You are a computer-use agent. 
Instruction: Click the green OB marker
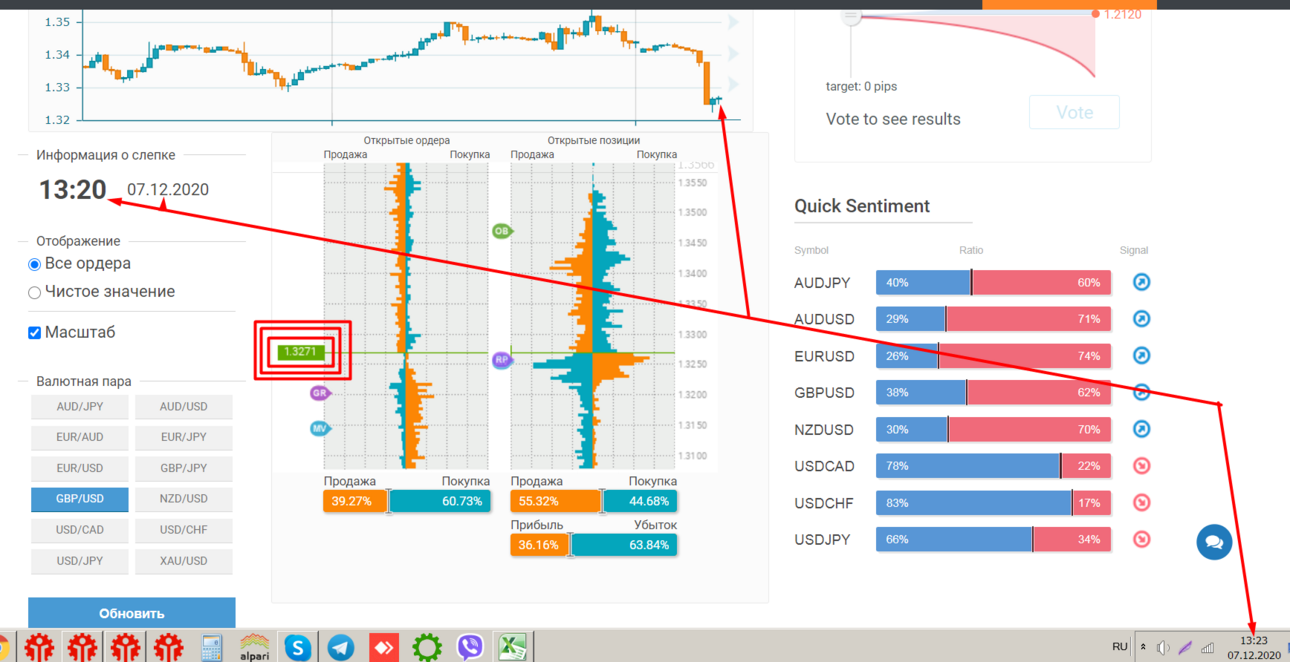tap(502, 231)
